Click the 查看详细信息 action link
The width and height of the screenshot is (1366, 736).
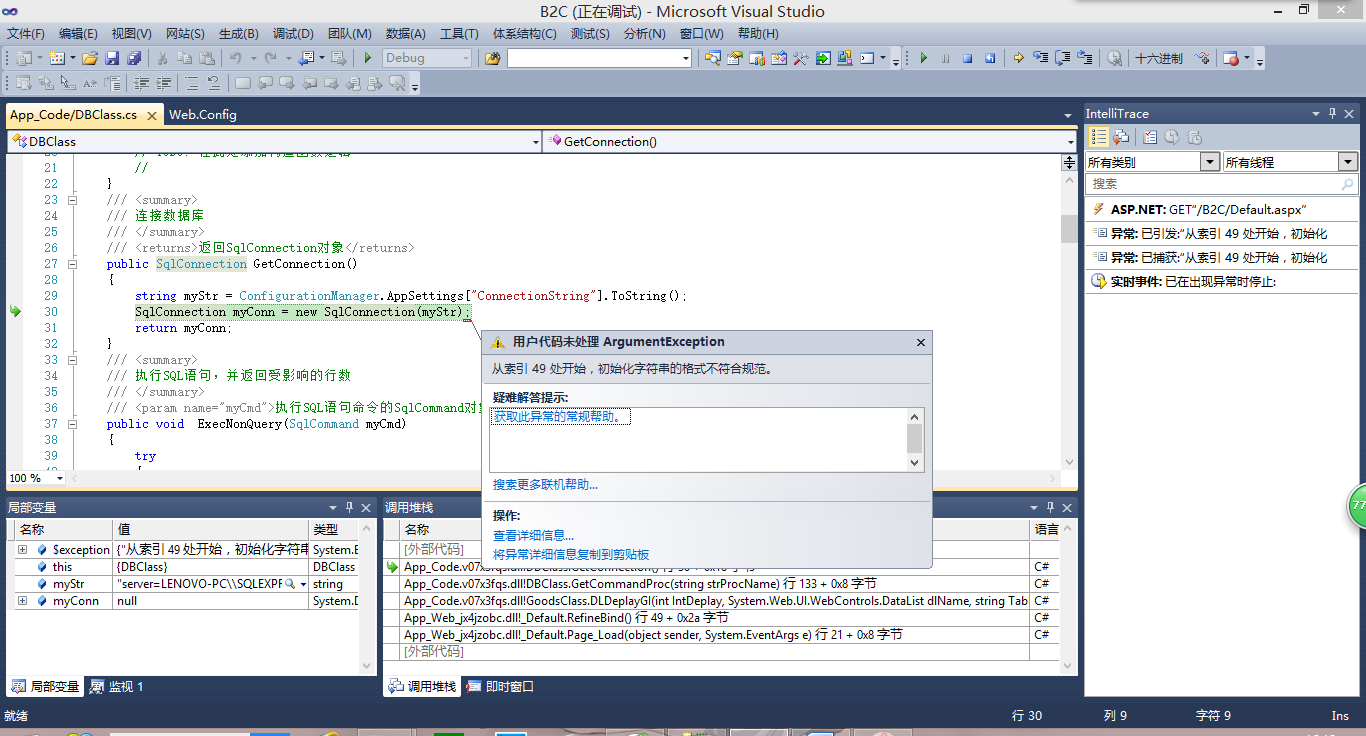click(x=533, y=536)
